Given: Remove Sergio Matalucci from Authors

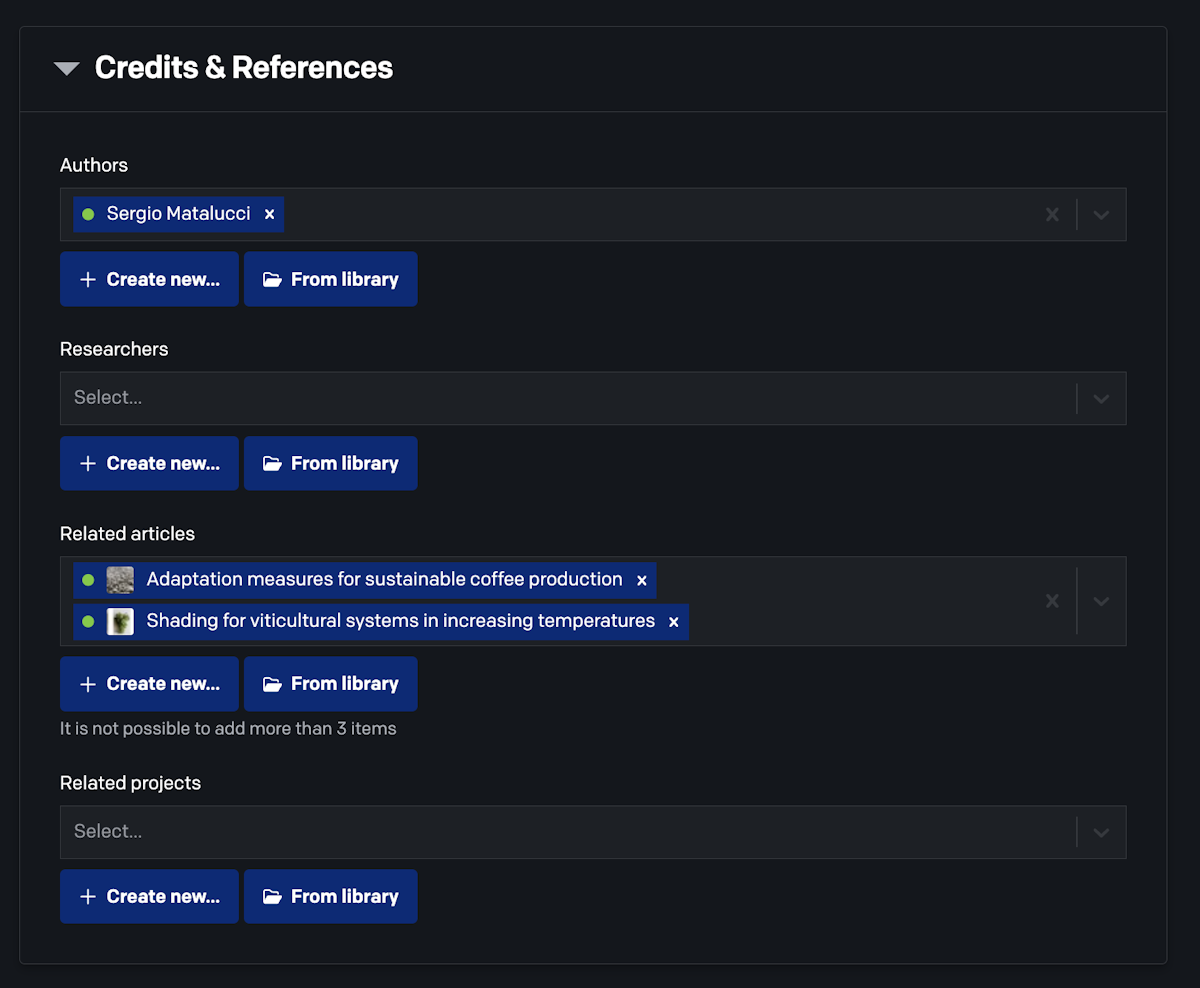Looking at the screenshot, I should pos(269,214).
